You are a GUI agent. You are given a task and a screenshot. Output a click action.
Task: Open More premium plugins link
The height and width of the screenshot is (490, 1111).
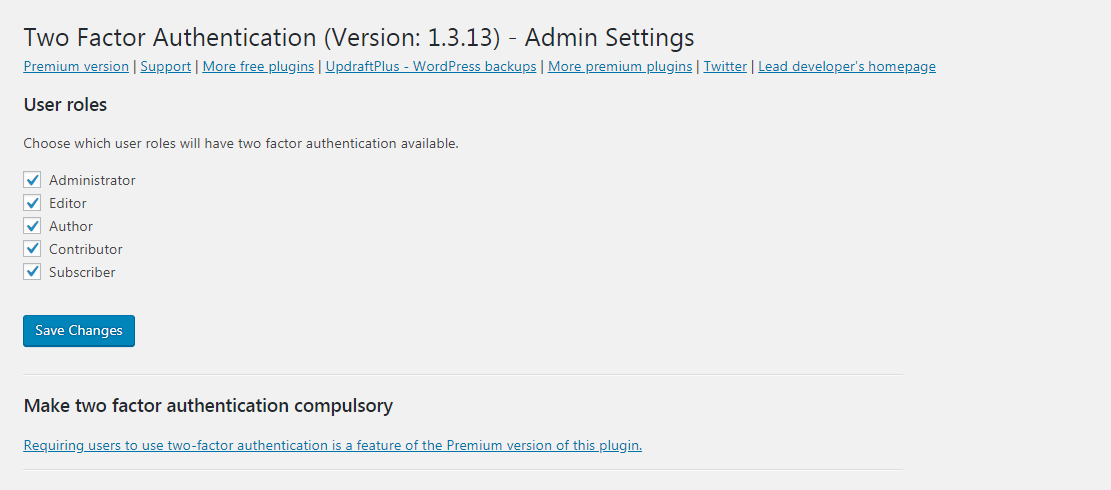620,67
